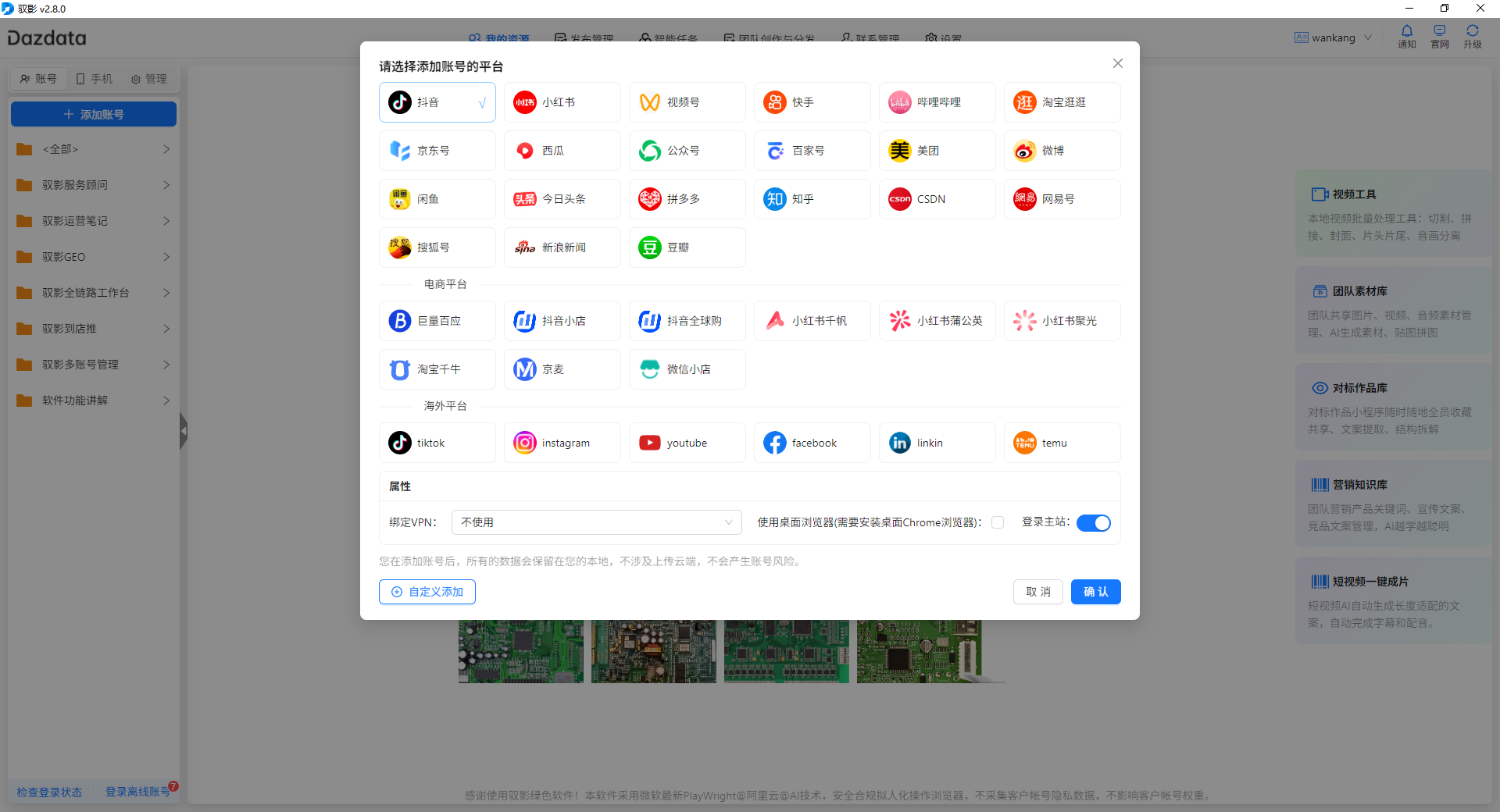1500x812 pixels.
Task: Select the facebook platform icon
Action: point(775,443)
